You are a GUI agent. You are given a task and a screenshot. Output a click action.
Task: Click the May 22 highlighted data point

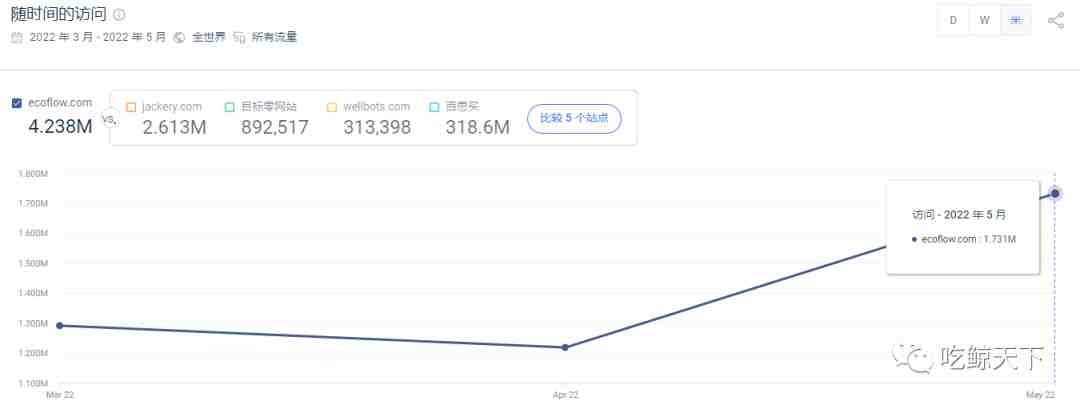(x=1055, y=194)
